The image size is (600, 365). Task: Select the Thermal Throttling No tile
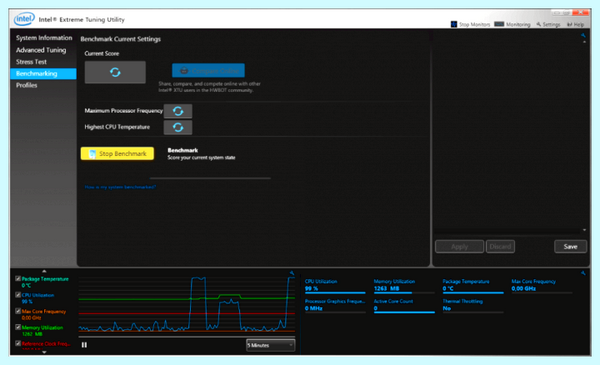coord(473,306)
